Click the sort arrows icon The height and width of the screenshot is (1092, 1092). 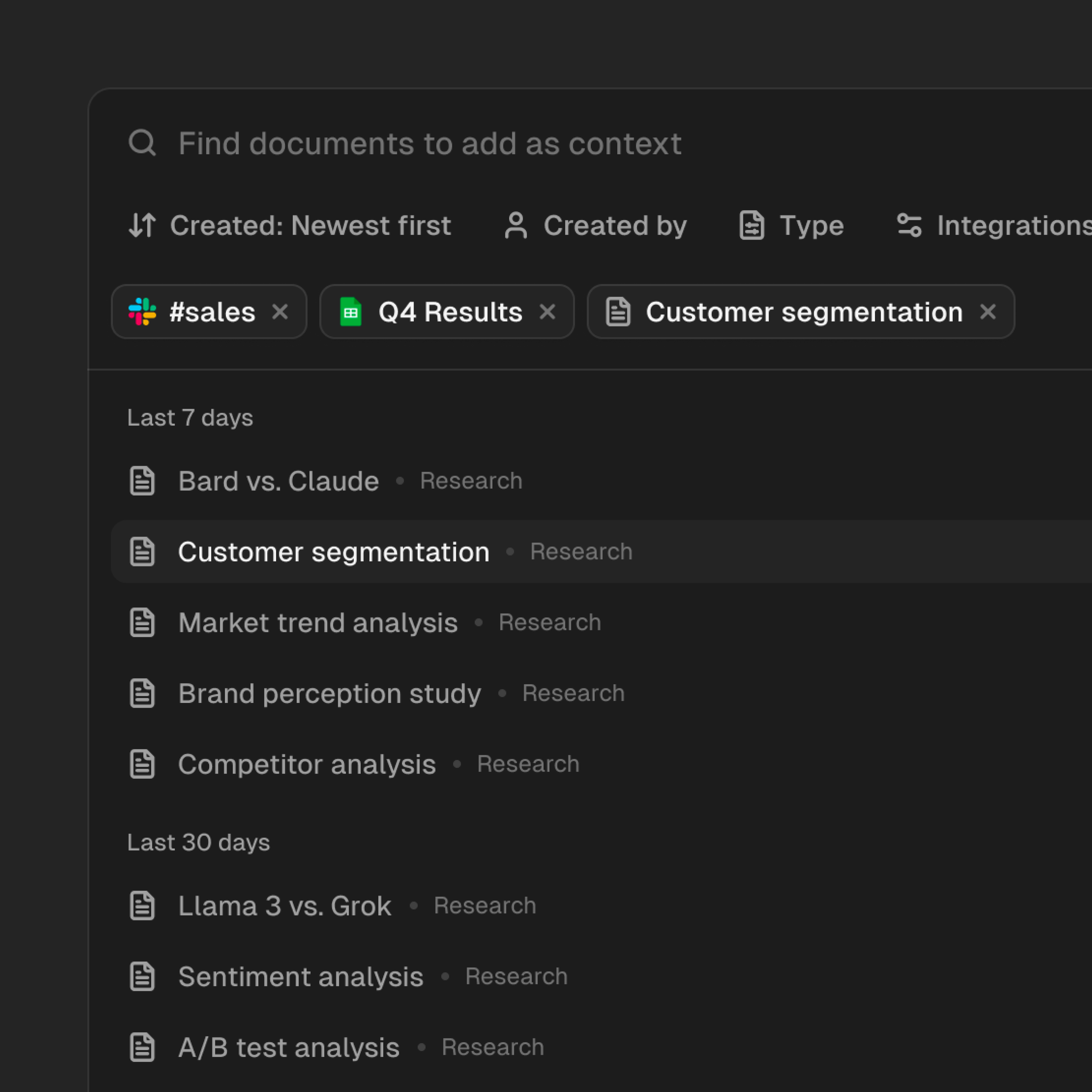click(142, 226)
